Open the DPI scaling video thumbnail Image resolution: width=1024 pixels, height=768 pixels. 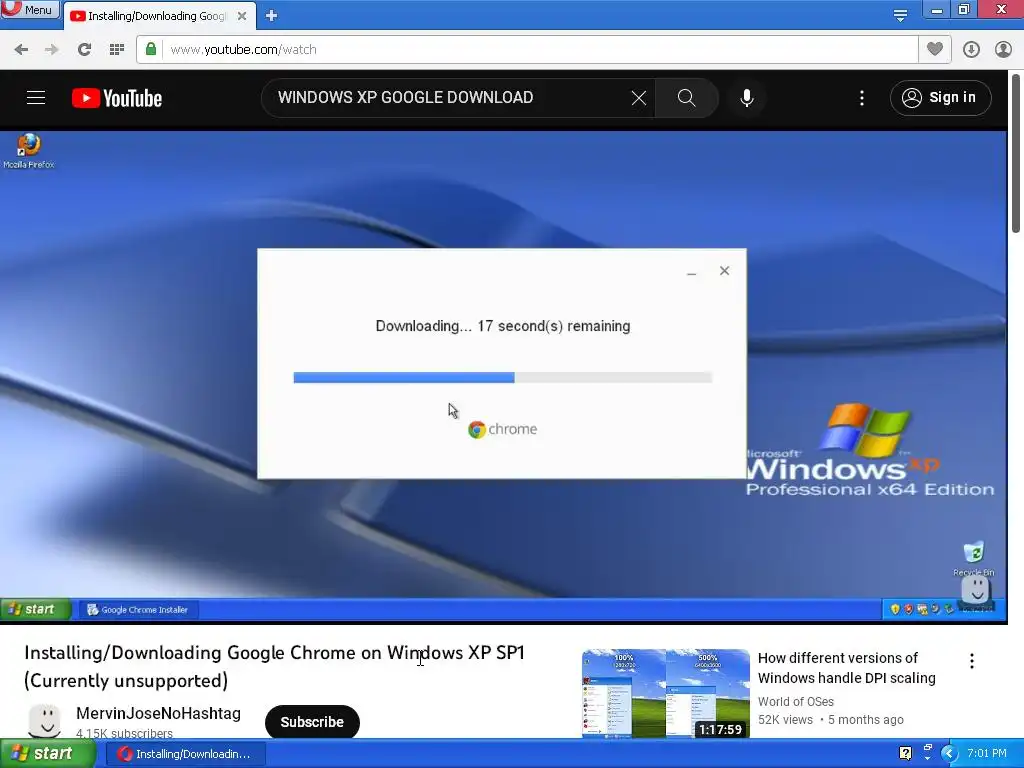pos(665,694)
